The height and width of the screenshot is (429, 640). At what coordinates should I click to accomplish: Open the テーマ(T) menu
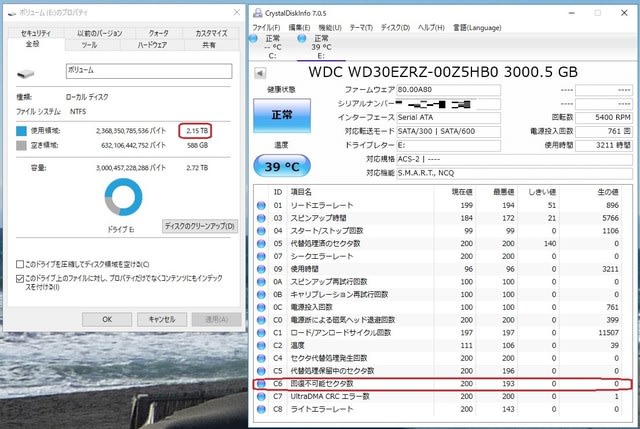pos(361,28)
